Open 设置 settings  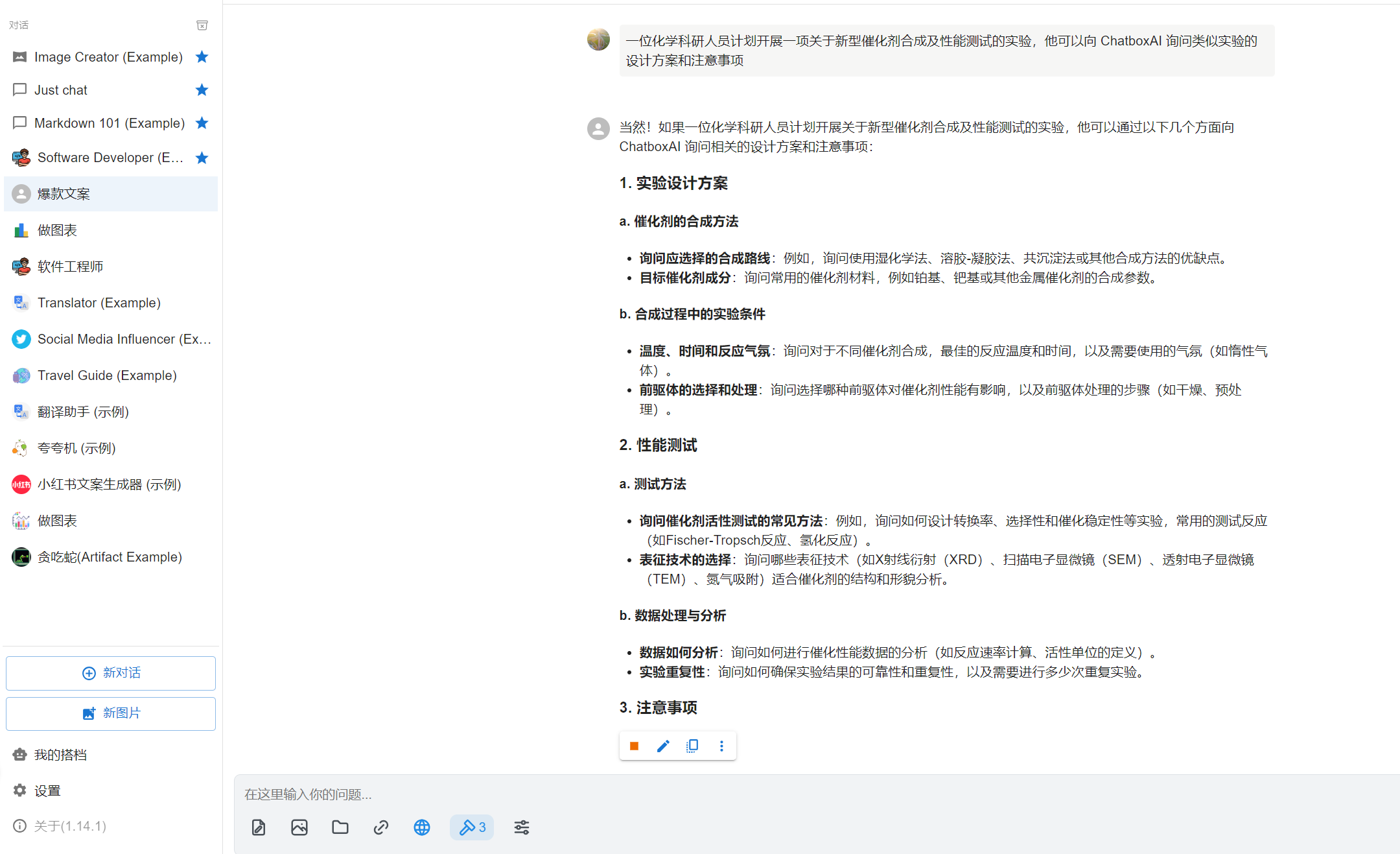47,790
